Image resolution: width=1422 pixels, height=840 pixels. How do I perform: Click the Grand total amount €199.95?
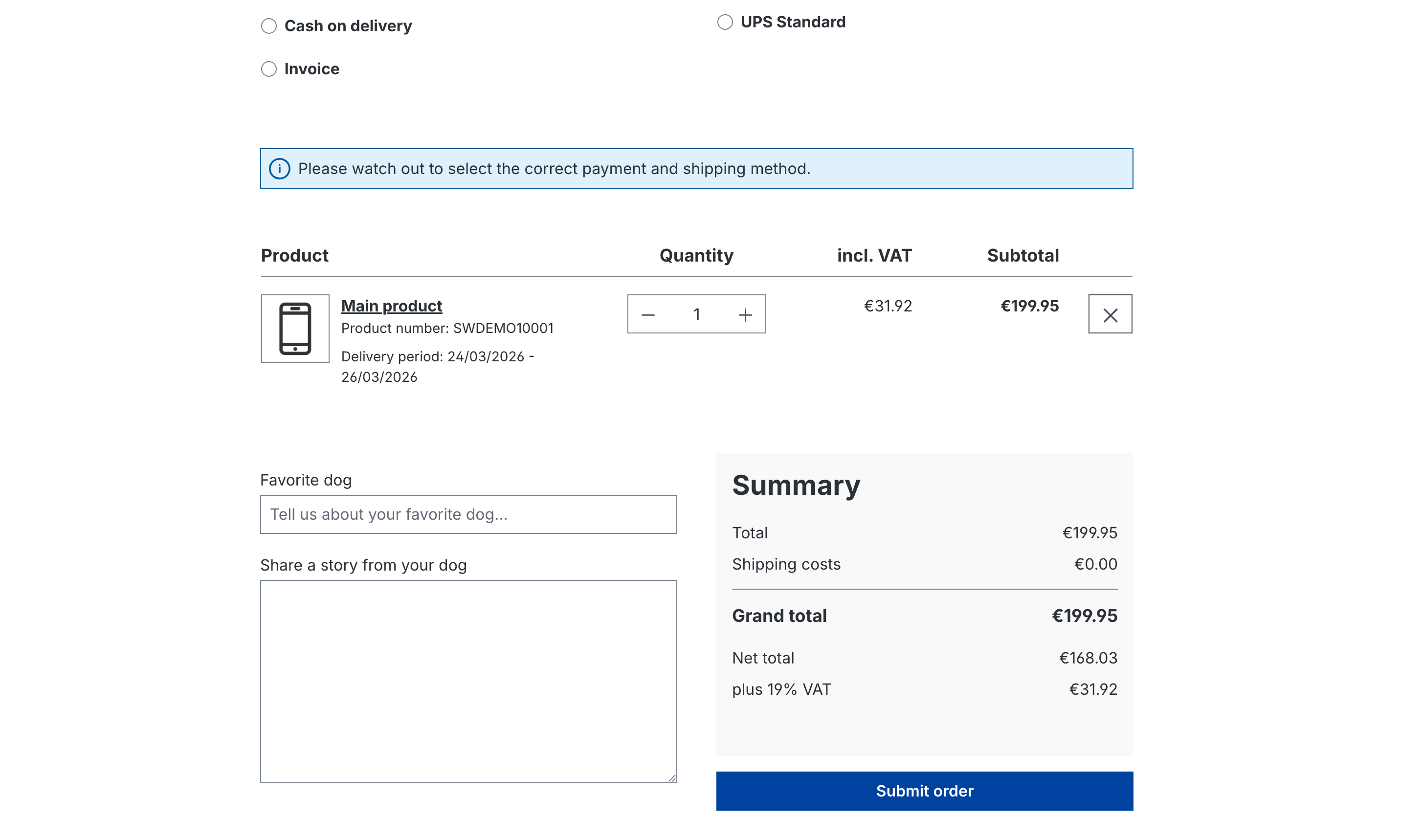click(1084, 616)
